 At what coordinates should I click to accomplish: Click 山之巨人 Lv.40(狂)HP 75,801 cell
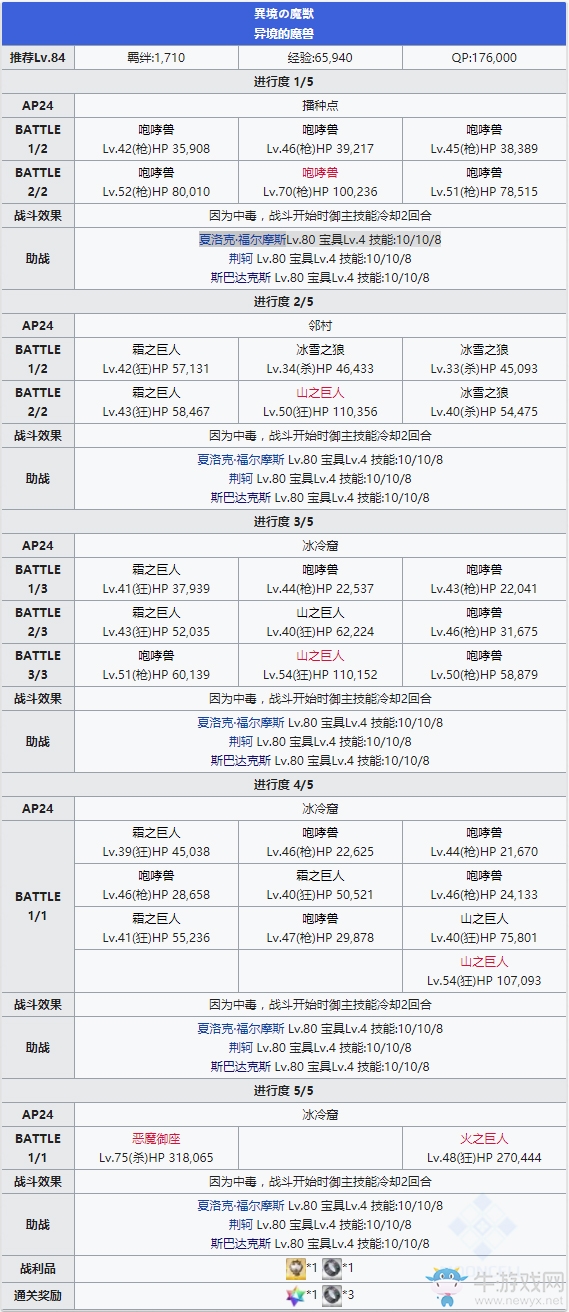[x=484, y=928]
